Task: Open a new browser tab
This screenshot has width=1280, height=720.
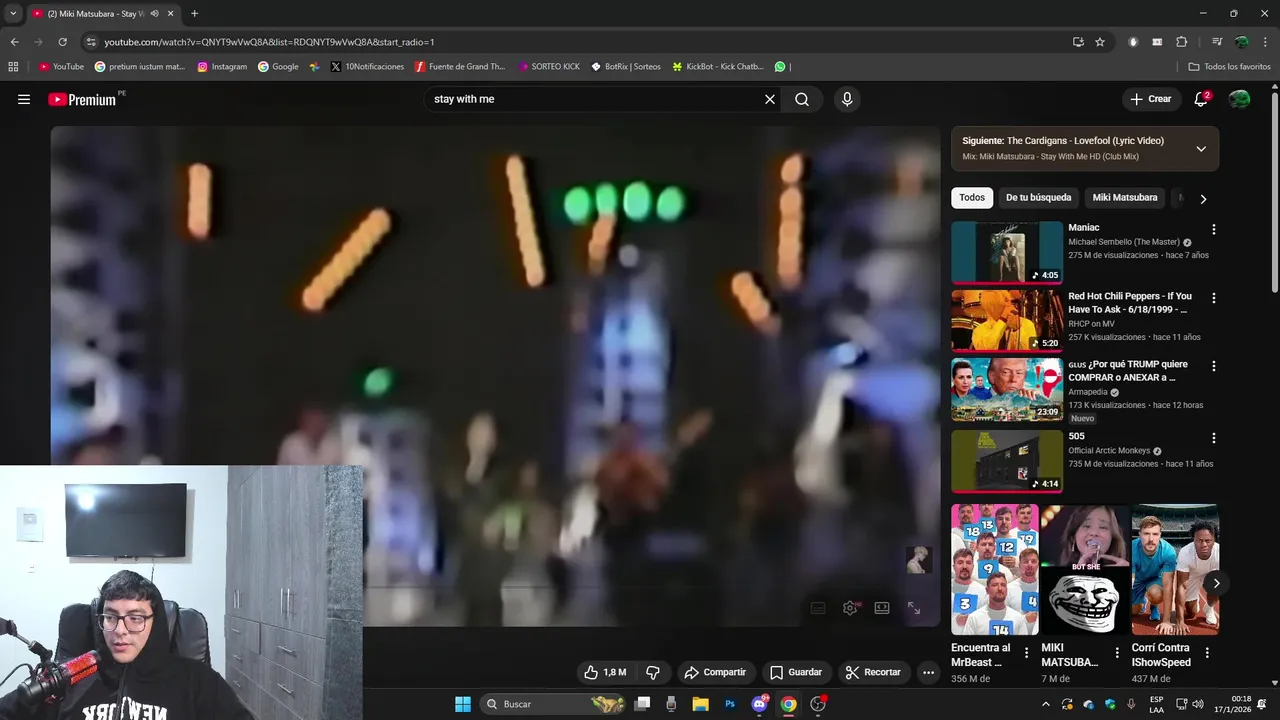Action: (194, 14)
